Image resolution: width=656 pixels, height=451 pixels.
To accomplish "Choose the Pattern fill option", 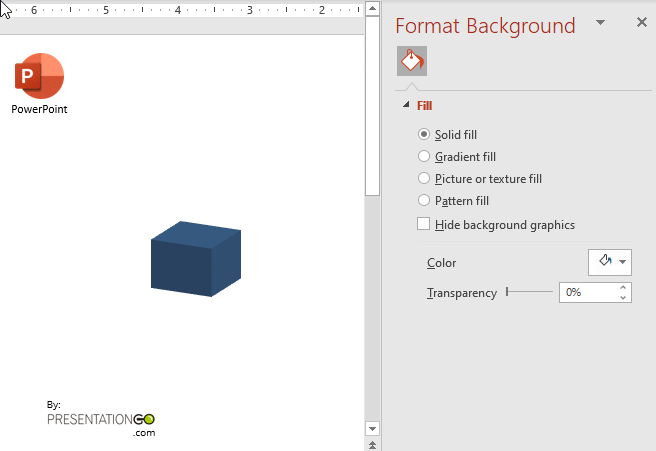I will (x=424, y=200).
